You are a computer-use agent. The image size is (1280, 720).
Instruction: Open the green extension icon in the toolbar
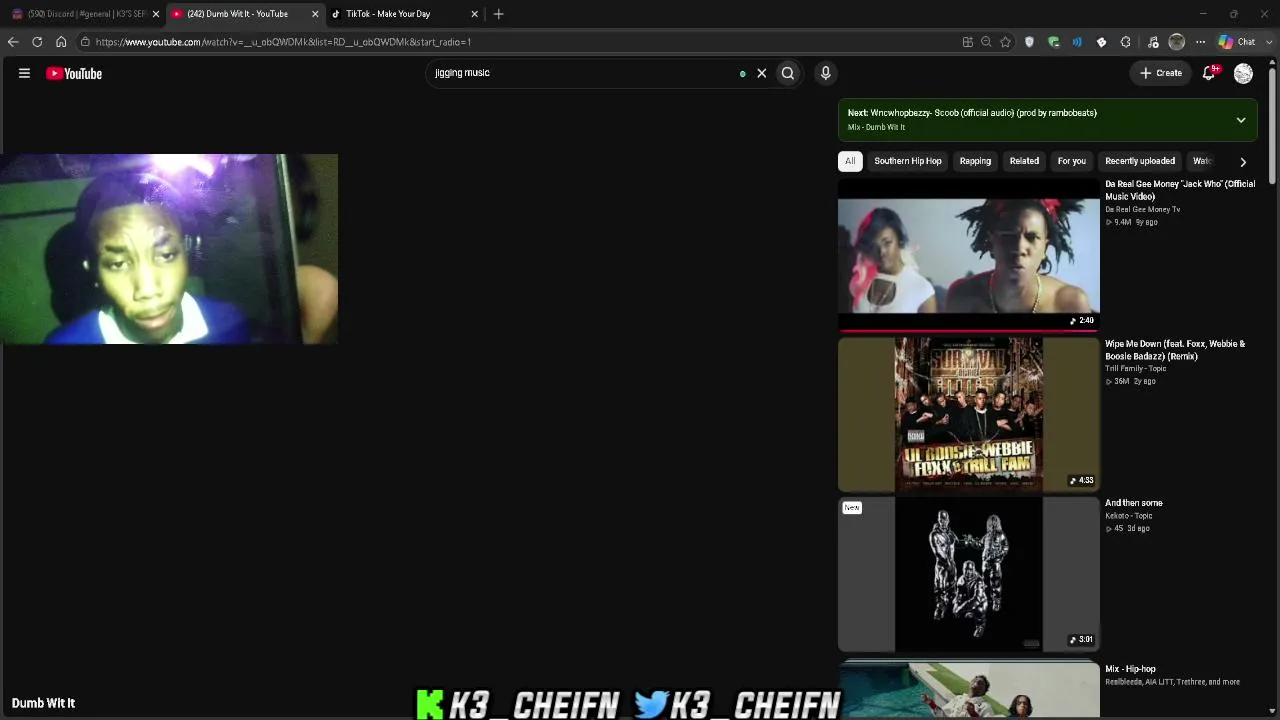(x=1053, y=42)
